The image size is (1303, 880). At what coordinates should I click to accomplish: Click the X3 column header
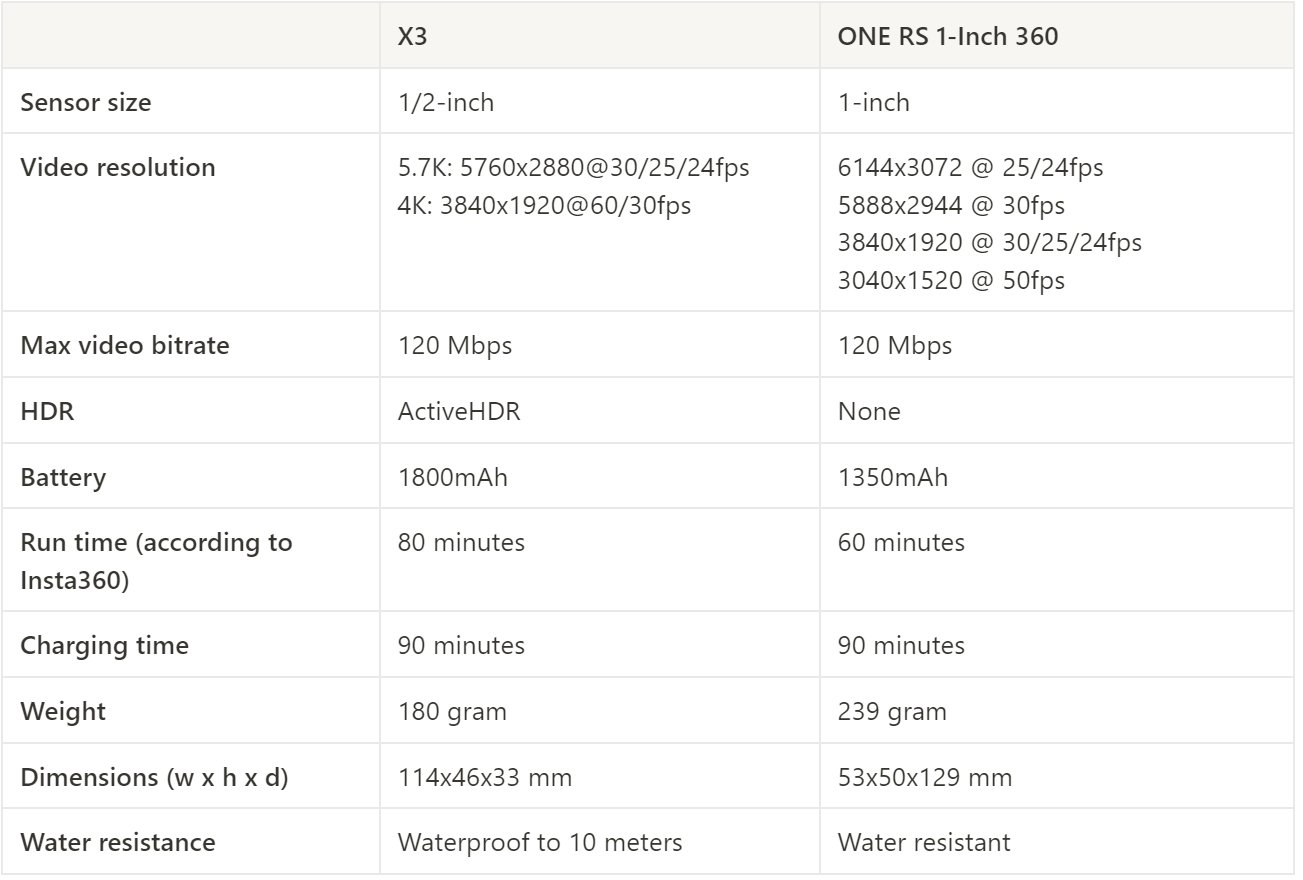(412, 36)
